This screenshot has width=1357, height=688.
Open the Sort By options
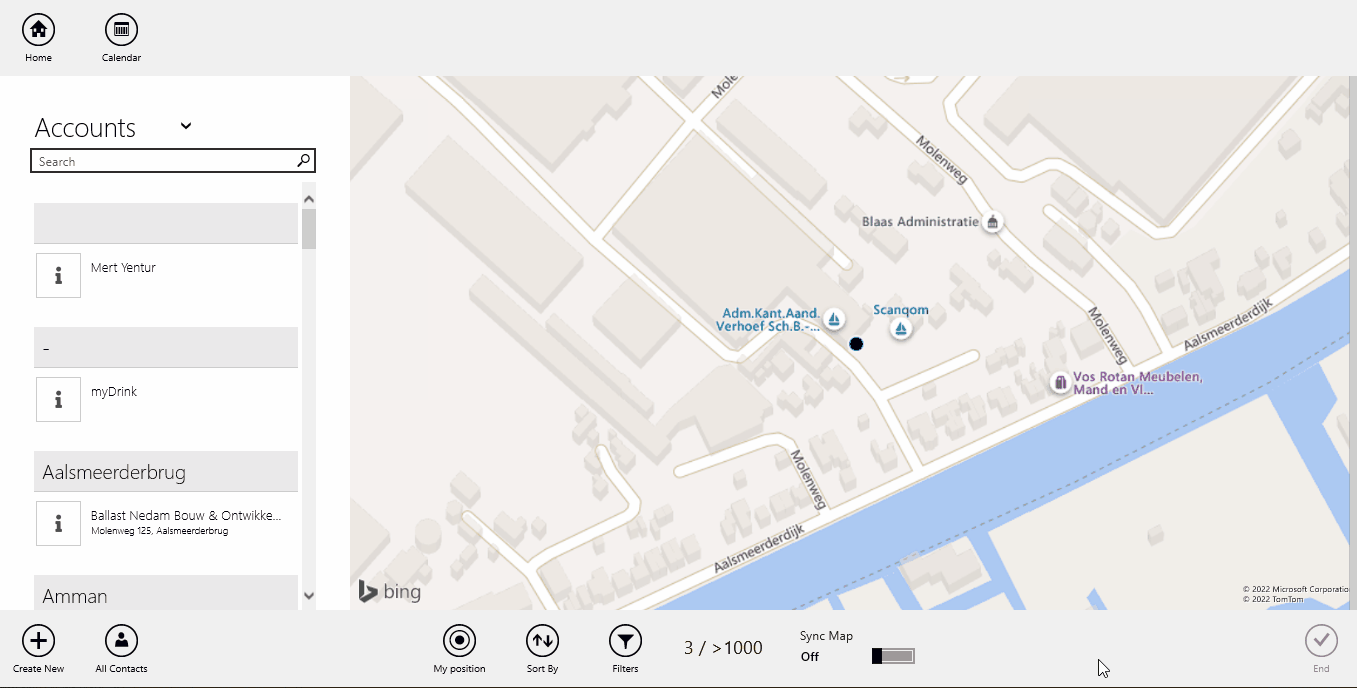click(542, 641)
